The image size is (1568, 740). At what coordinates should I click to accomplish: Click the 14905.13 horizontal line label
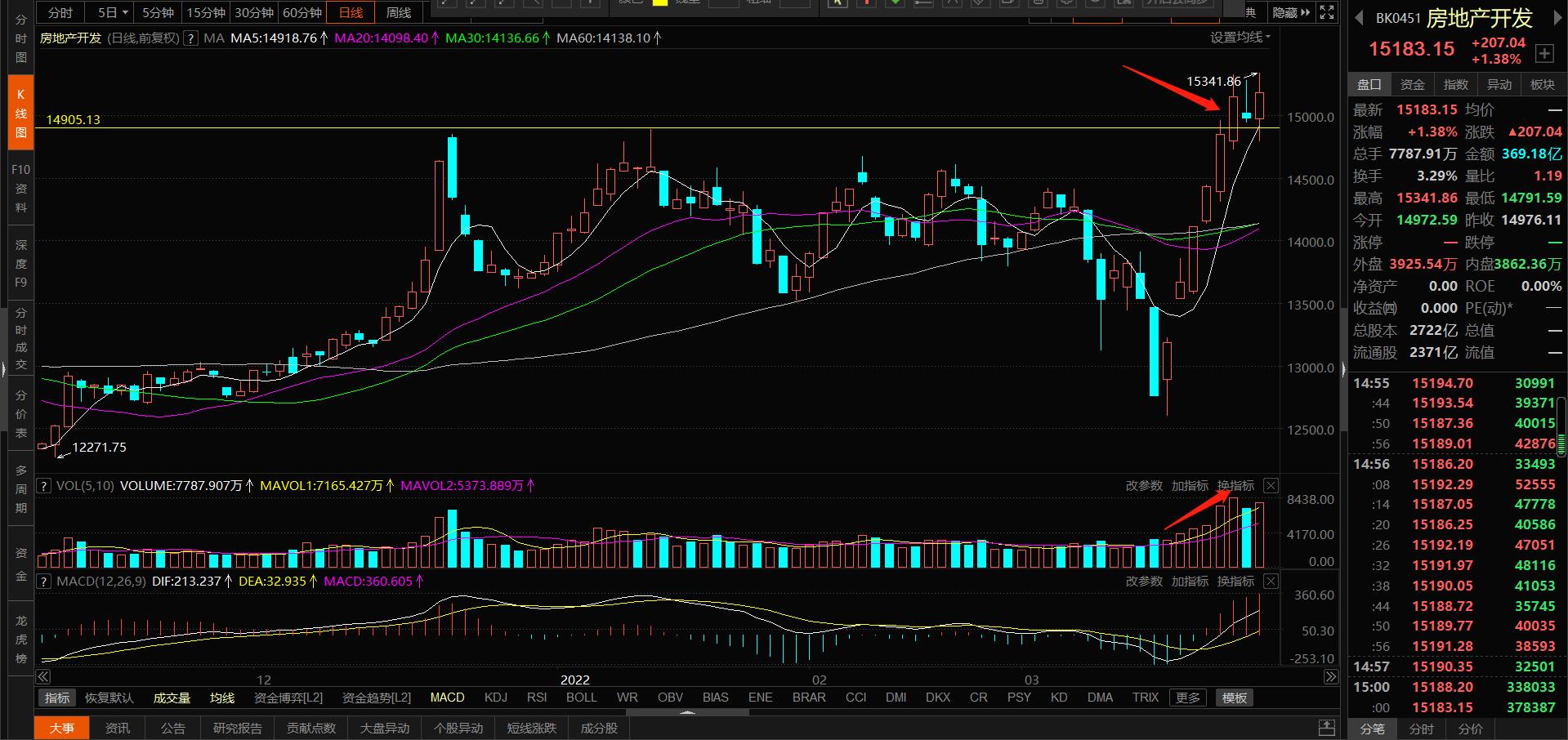point(74,120)
